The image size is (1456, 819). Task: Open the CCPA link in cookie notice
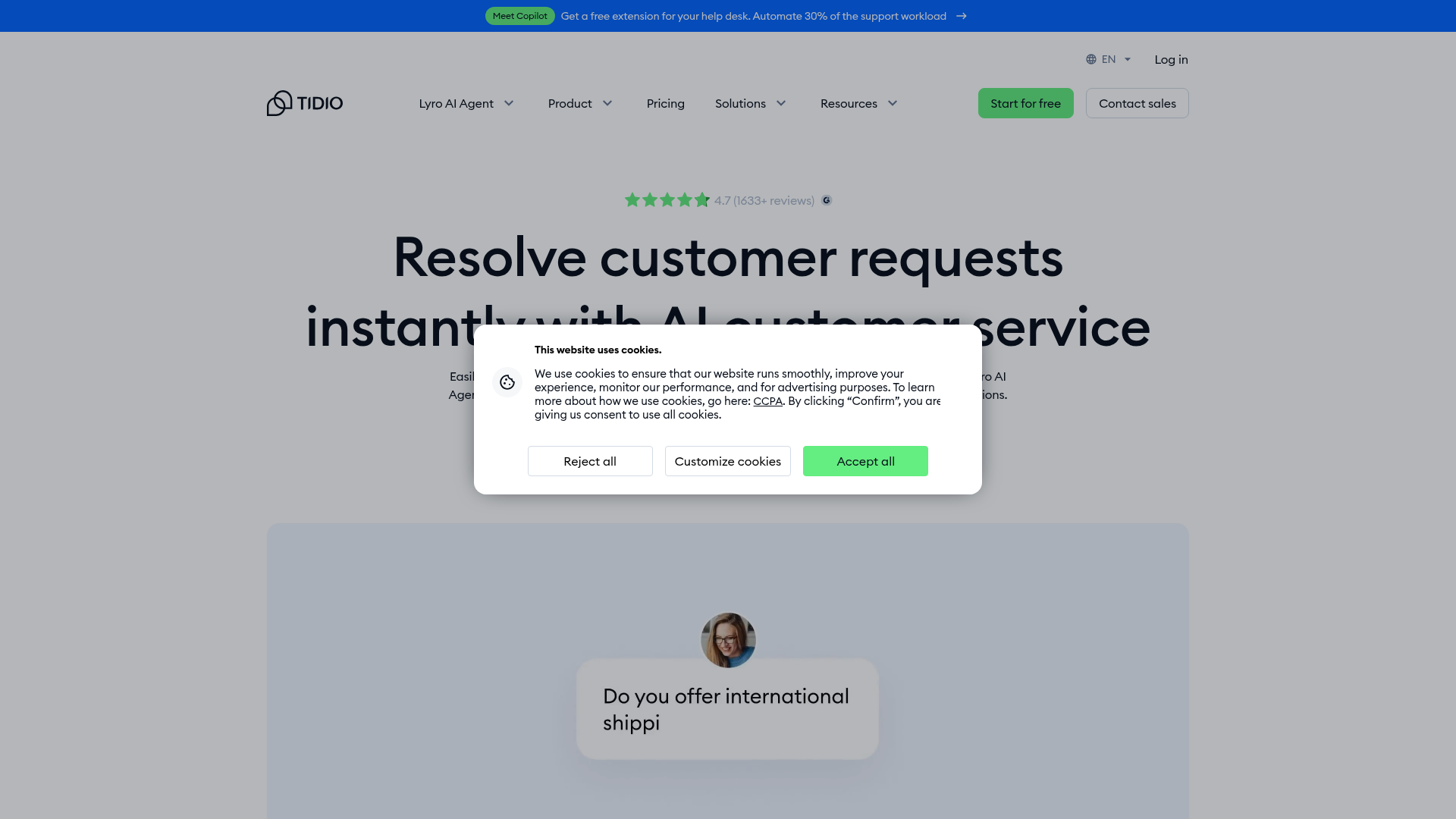click(767, 401)
